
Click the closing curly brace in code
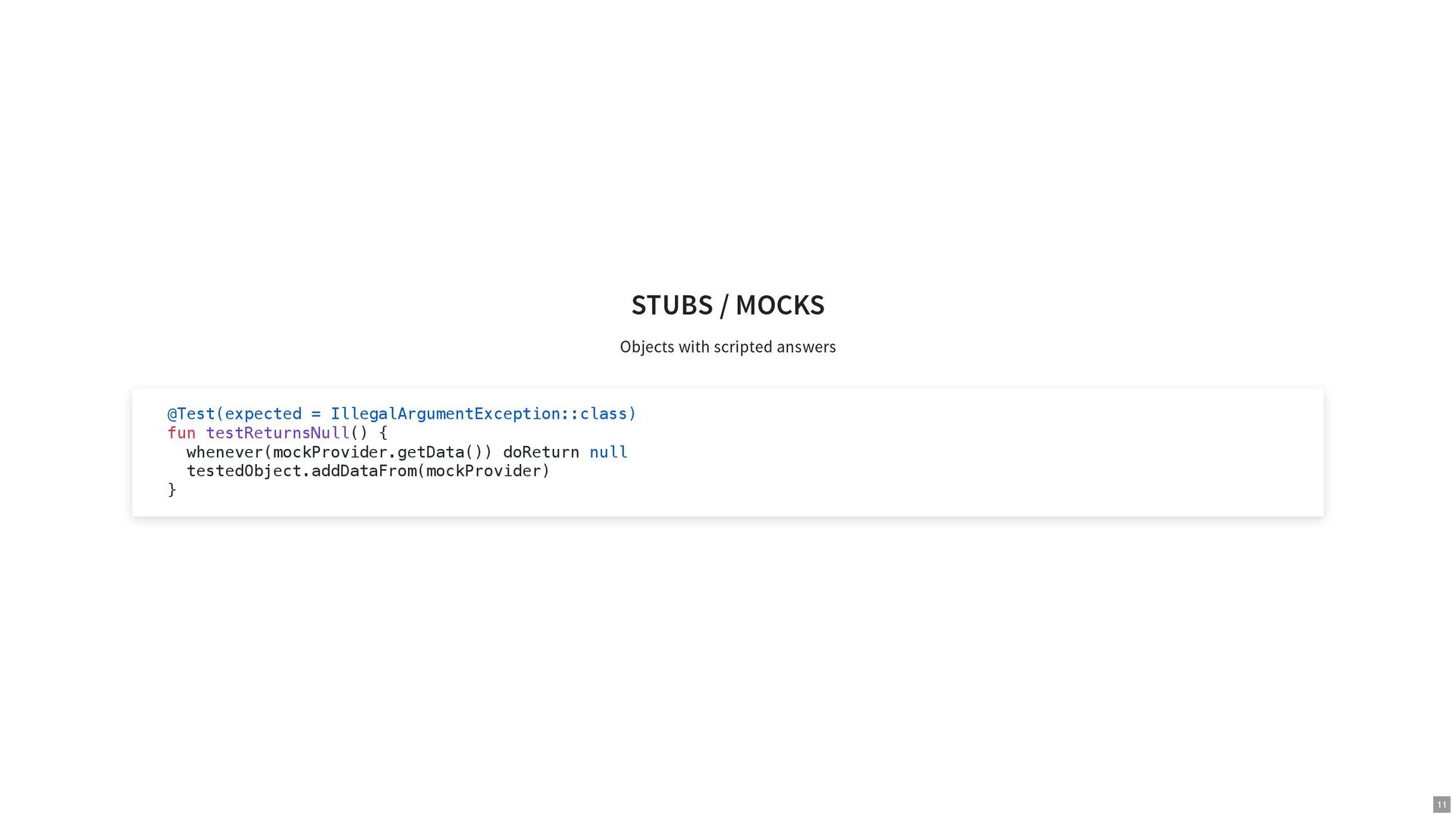point(172,490)
